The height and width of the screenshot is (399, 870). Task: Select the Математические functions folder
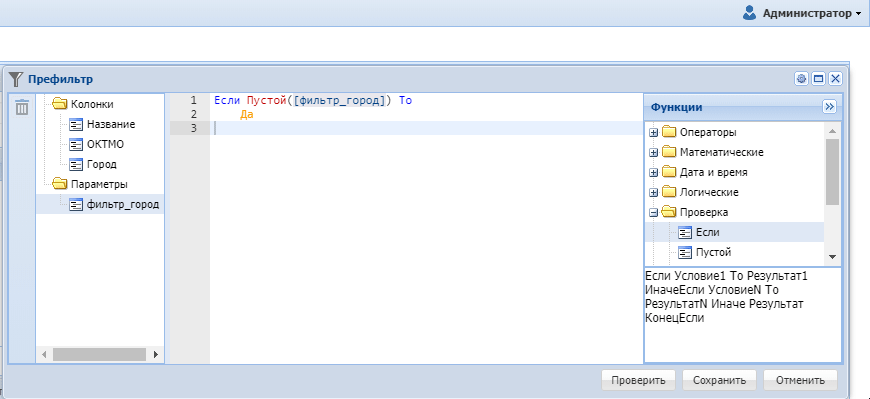[721, 152]
